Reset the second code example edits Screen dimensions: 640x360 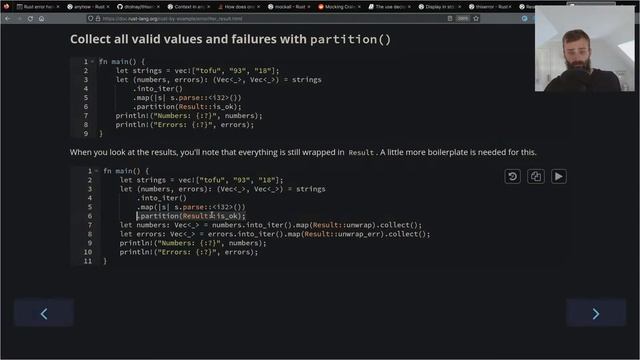(513, 177)
